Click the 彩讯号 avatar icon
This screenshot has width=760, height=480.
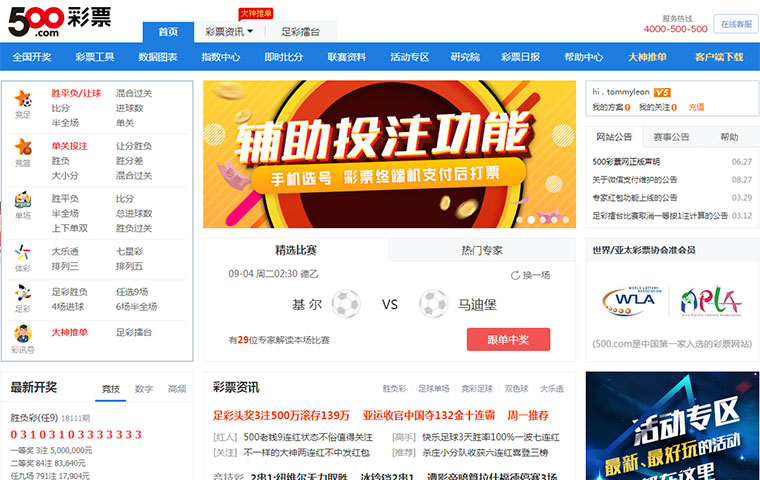pyautogui.click(x=23, y=334)
